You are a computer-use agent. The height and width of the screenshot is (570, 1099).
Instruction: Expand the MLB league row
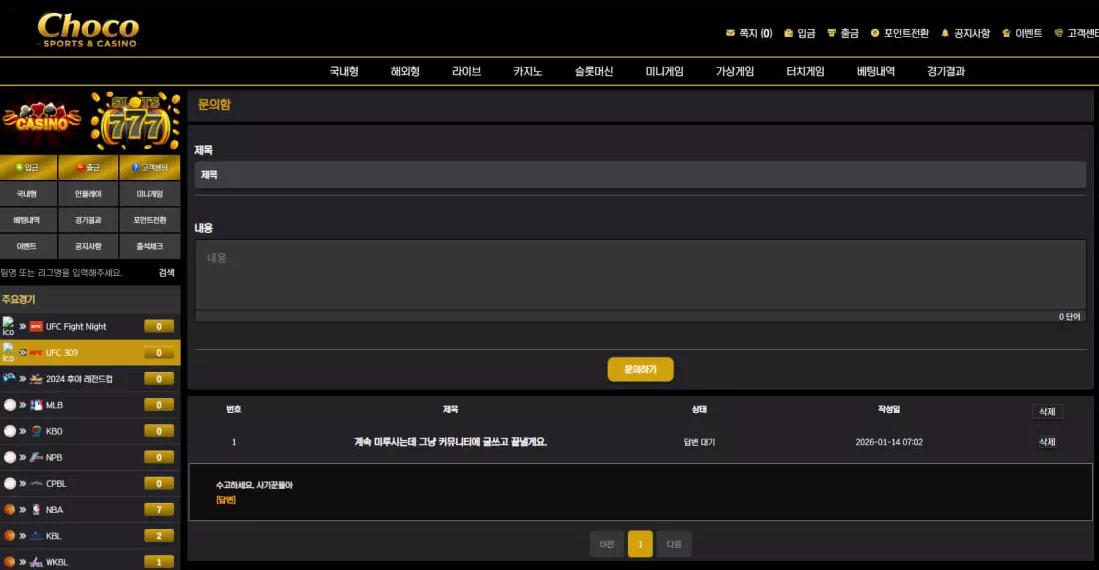(x=90, y=405)
